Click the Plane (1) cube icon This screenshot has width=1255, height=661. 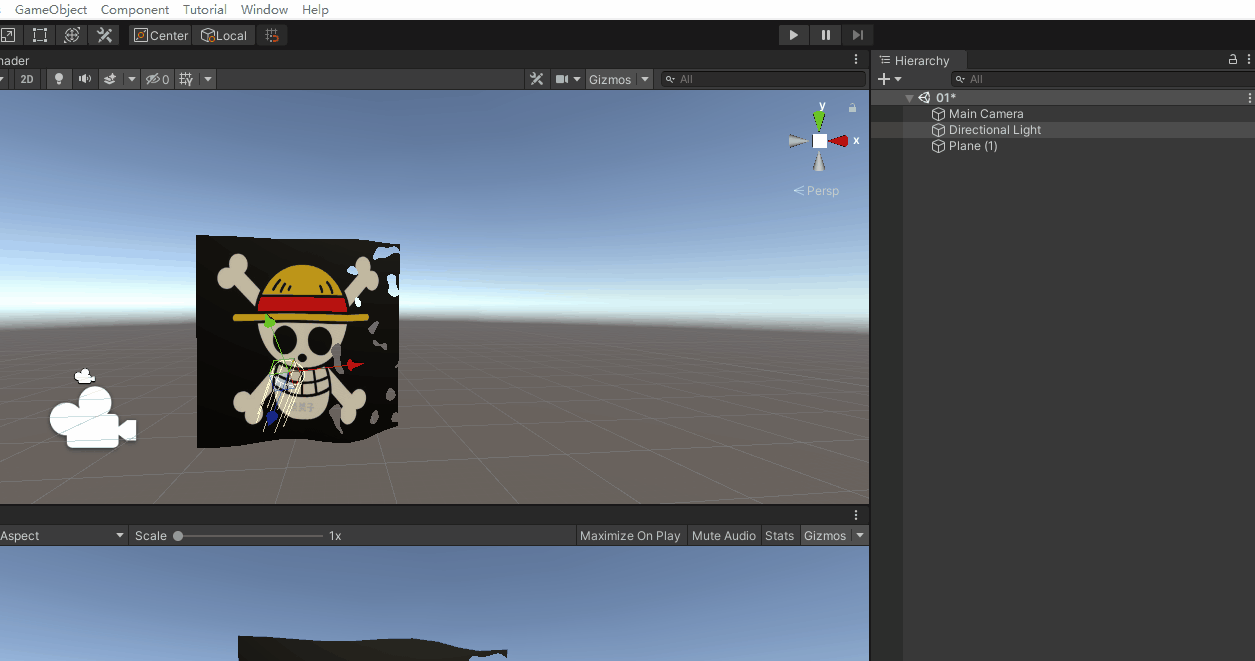coord(938,146)
